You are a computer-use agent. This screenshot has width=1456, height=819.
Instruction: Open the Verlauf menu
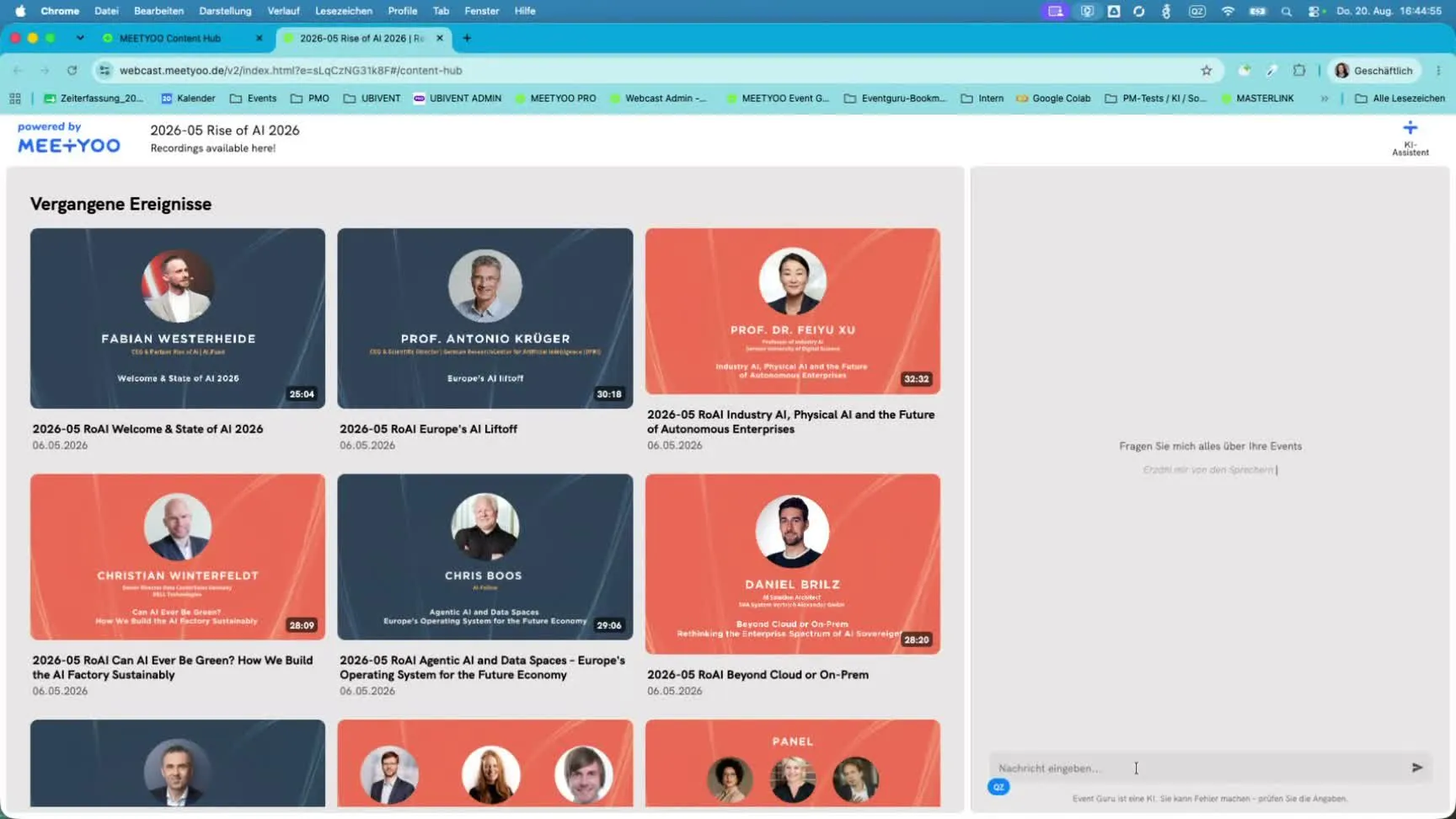click(283, 11)
